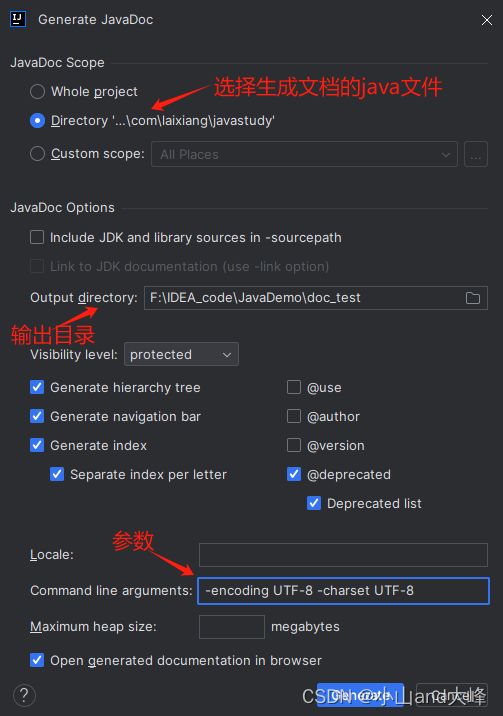Select the Custom scope radio button
Viewport: 503px width, 716px height.
pos(37,153)
